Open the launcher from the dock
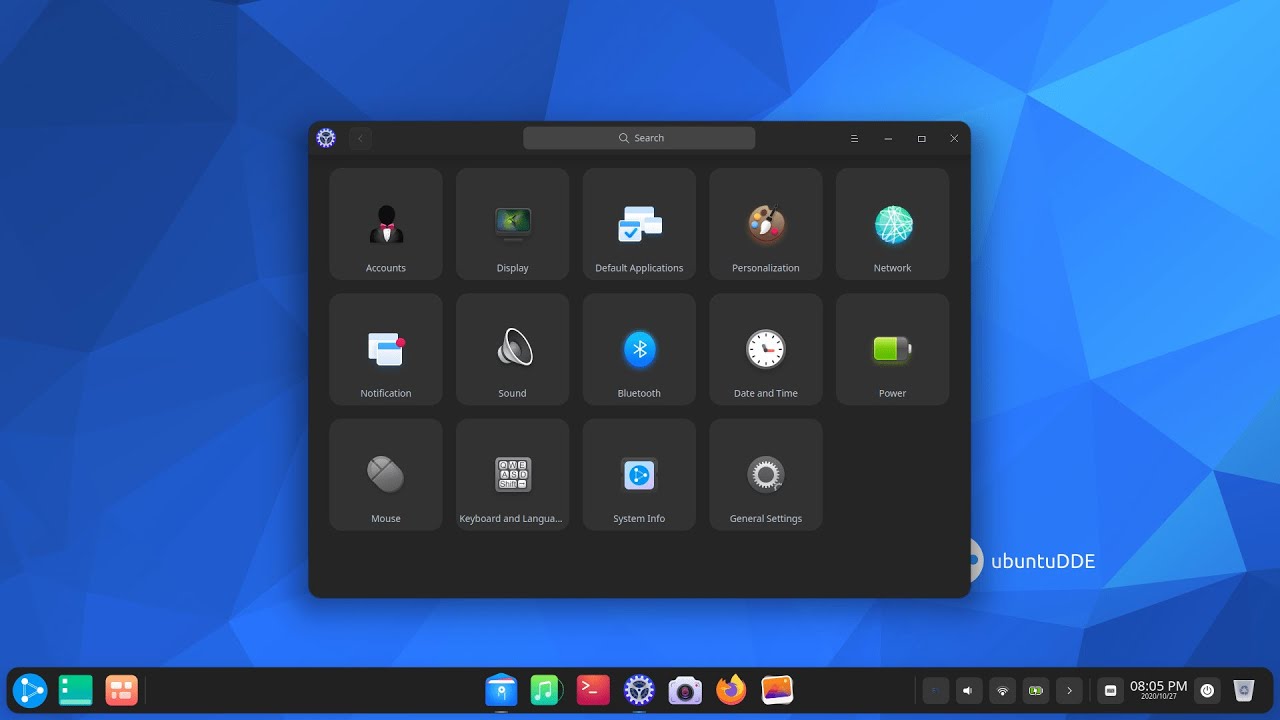Viewport: 1280px width, 720px height. tap(30, 690)
